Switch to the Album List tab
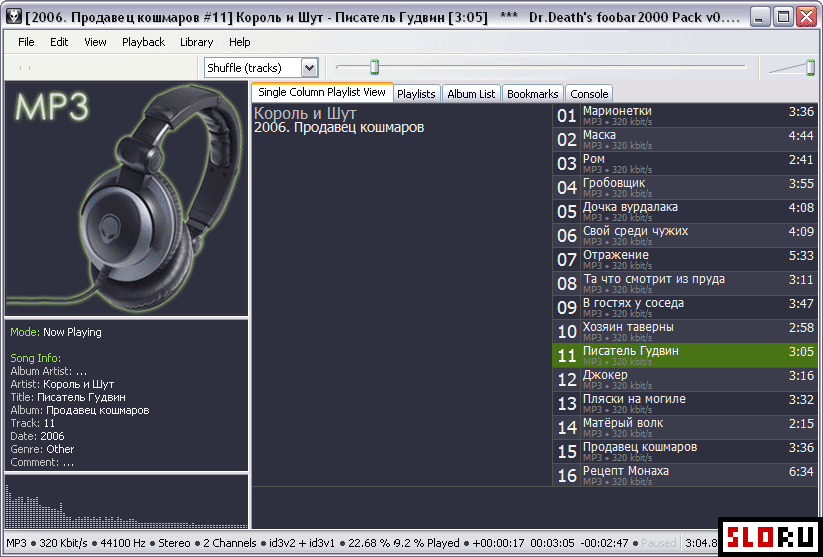823x557 pixels. [471, 94]
